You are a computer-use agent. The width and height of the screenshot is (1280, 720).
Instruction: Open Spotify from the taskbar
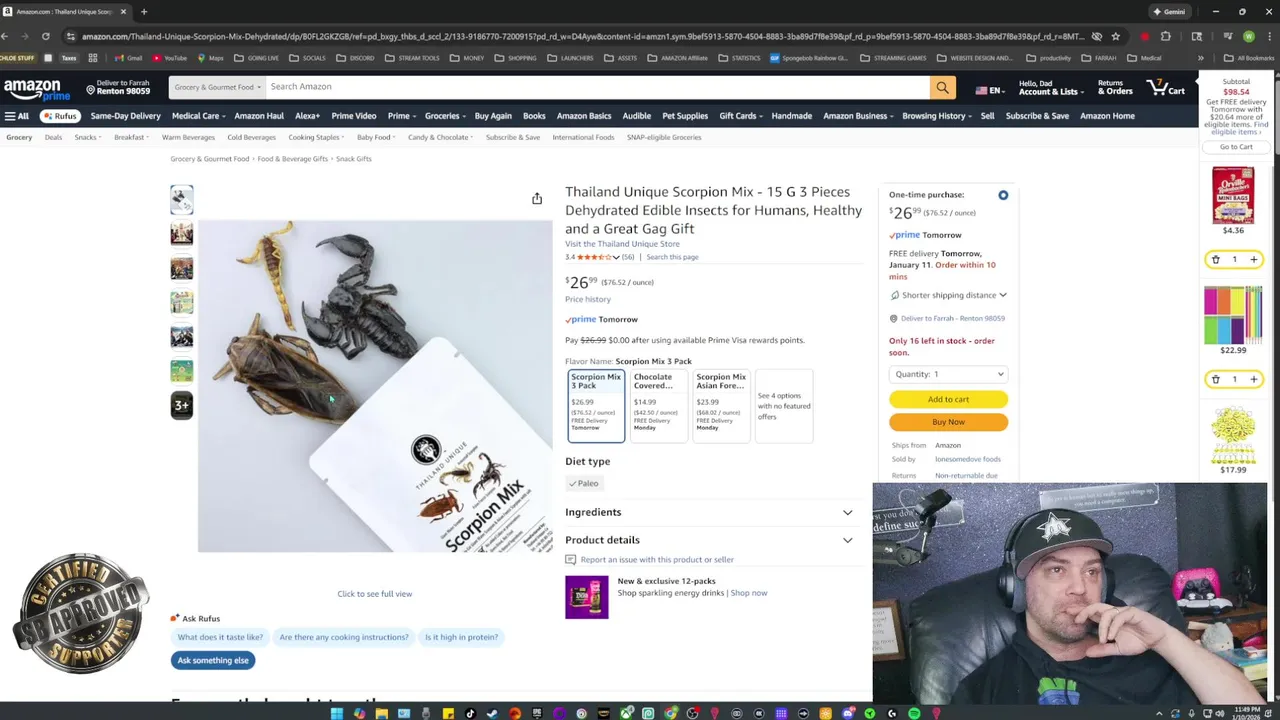(x=914, y=713)
